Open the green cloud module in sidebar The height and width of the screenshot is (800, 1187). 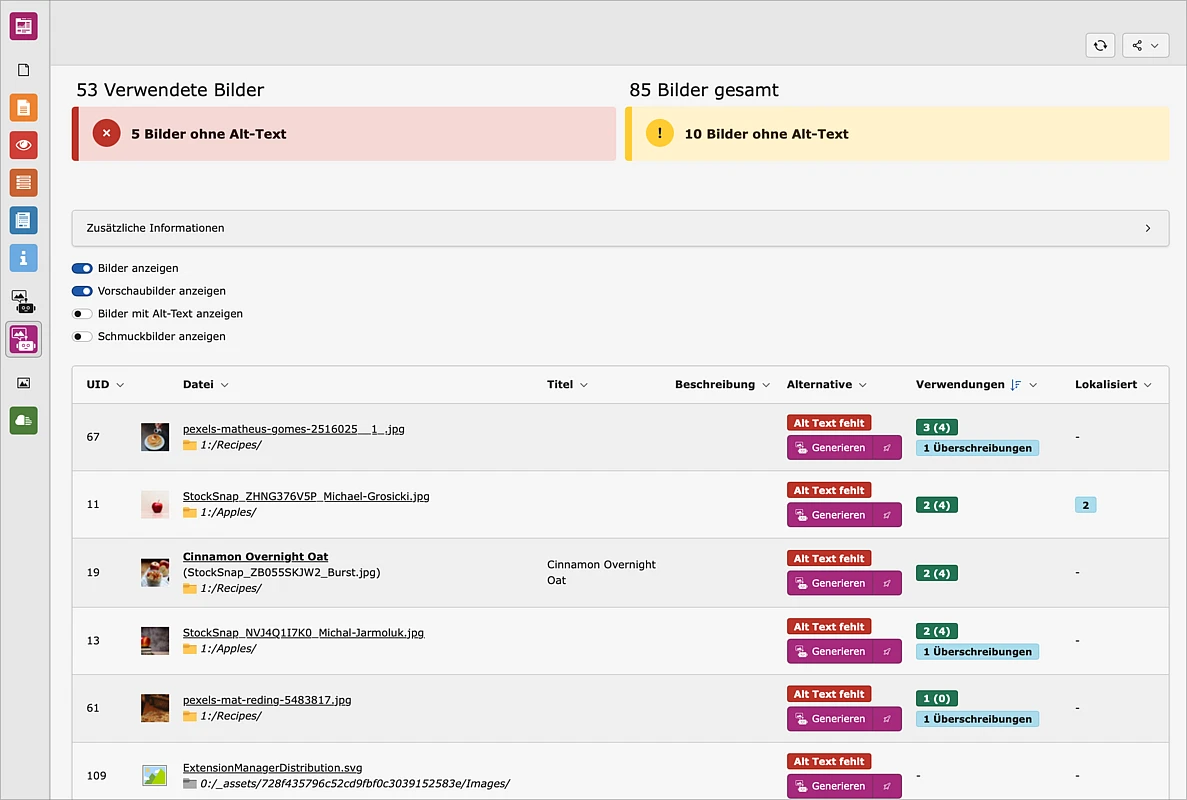point(24,421)
